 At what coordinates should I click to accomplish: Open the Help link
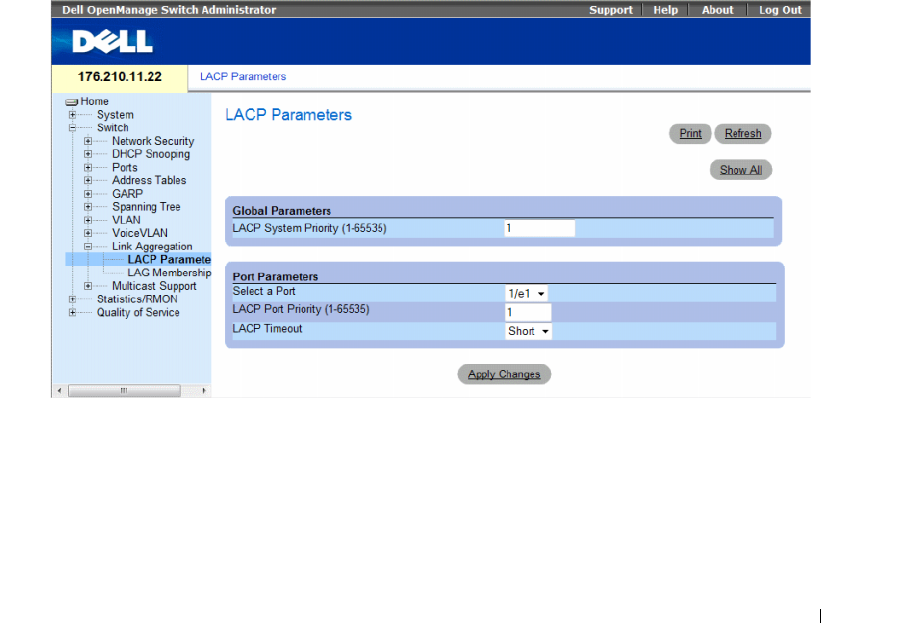[665, 10]
